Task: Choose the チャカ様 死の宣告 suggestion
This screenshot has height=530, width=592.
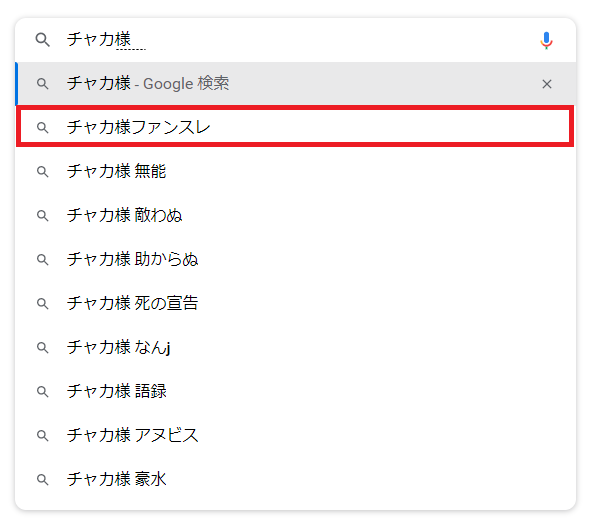Action: point(296,303)
